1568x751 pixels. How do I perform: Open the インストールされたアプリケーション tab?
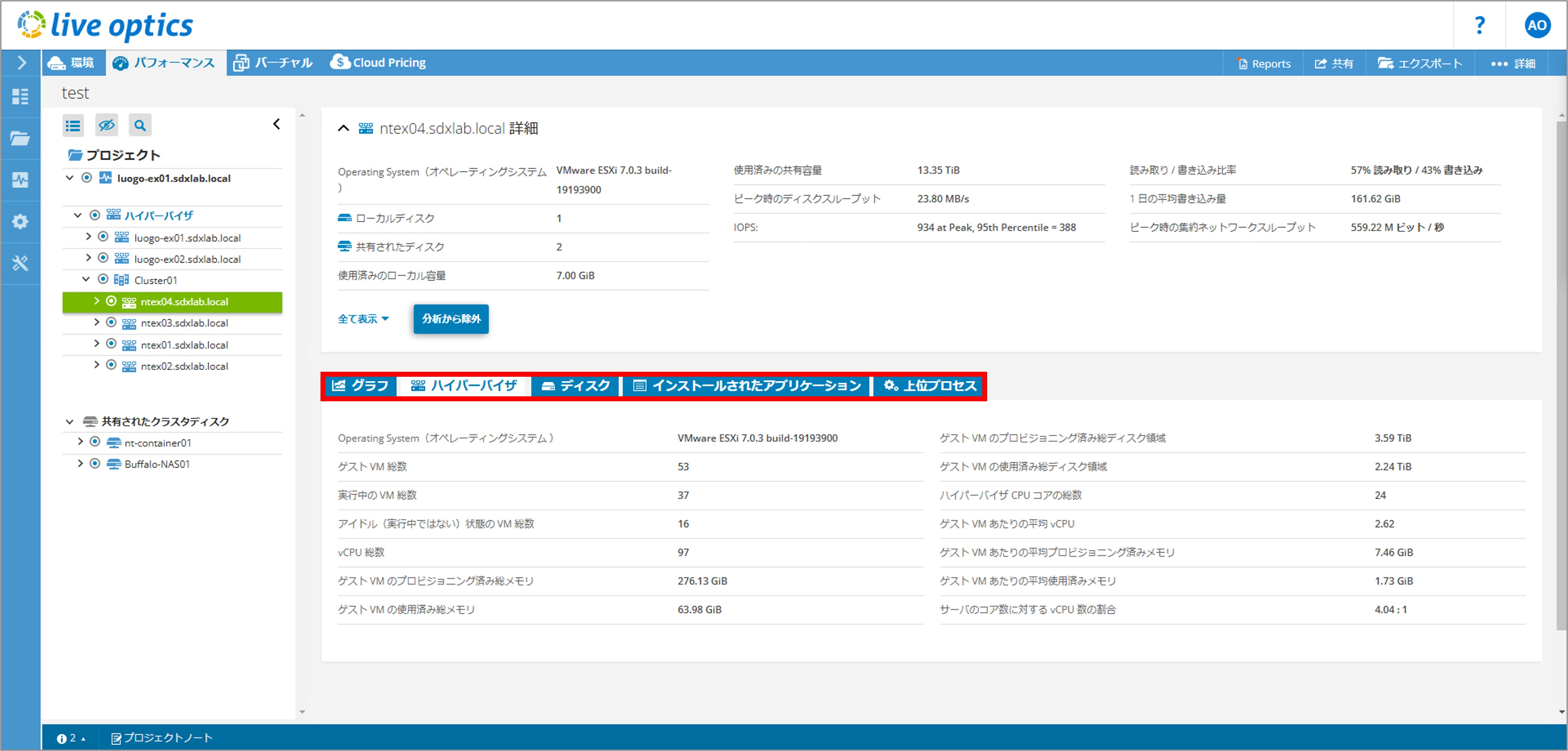click(747, 386)
